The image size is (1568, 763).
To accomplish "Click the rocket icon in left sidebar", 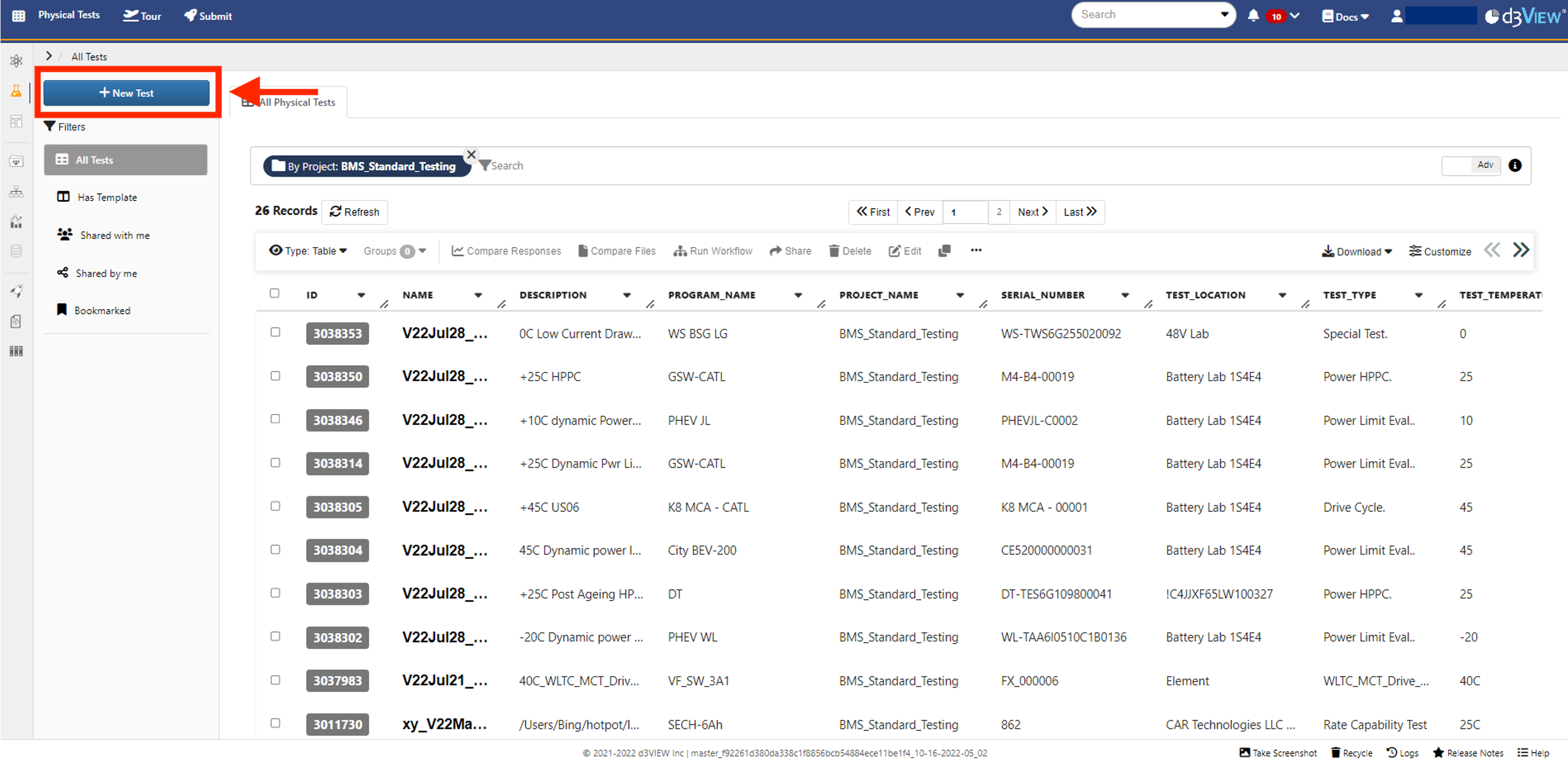I will point(16,291).
